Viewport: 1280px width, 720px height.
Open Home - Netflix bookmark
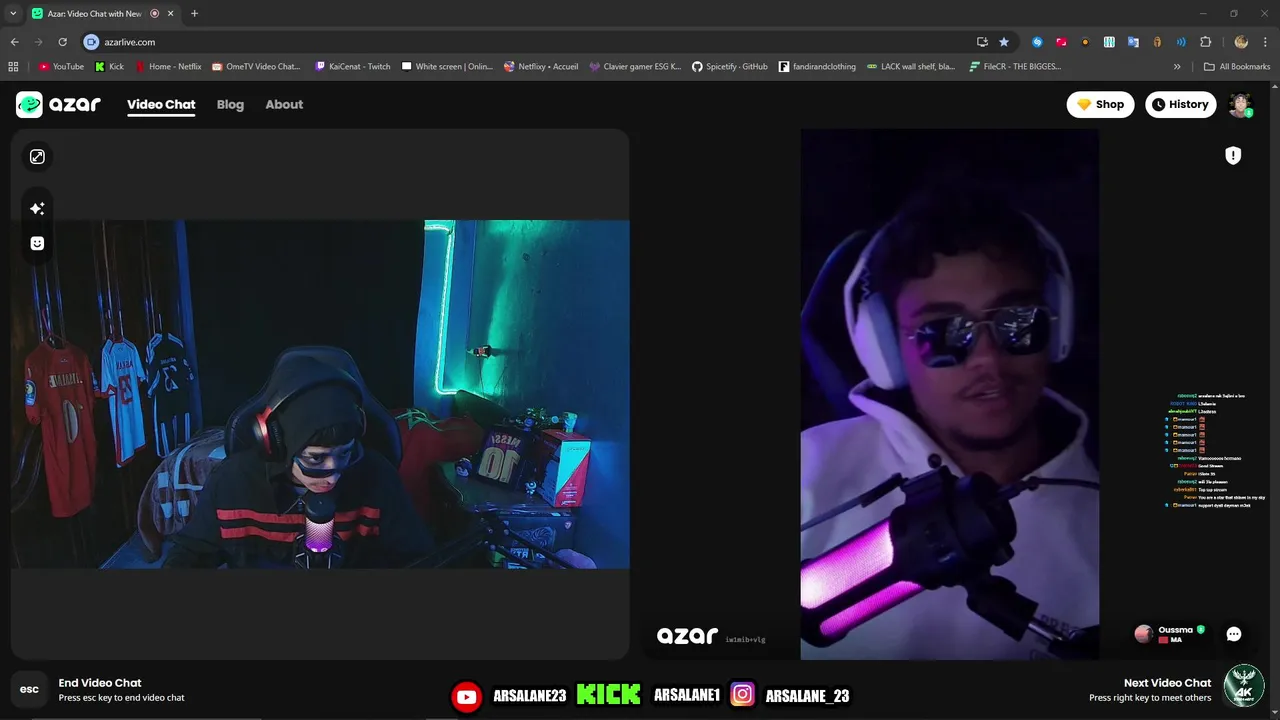[168, 67]
